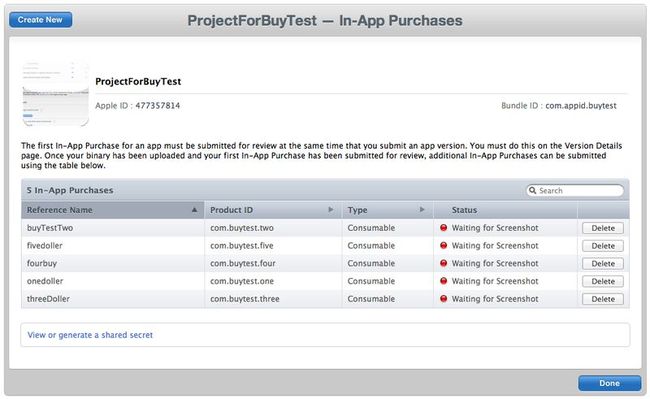This screenshot has width=650, height=399.
Task: Expand the Type column arrow
Action: (x=422, y=210)
